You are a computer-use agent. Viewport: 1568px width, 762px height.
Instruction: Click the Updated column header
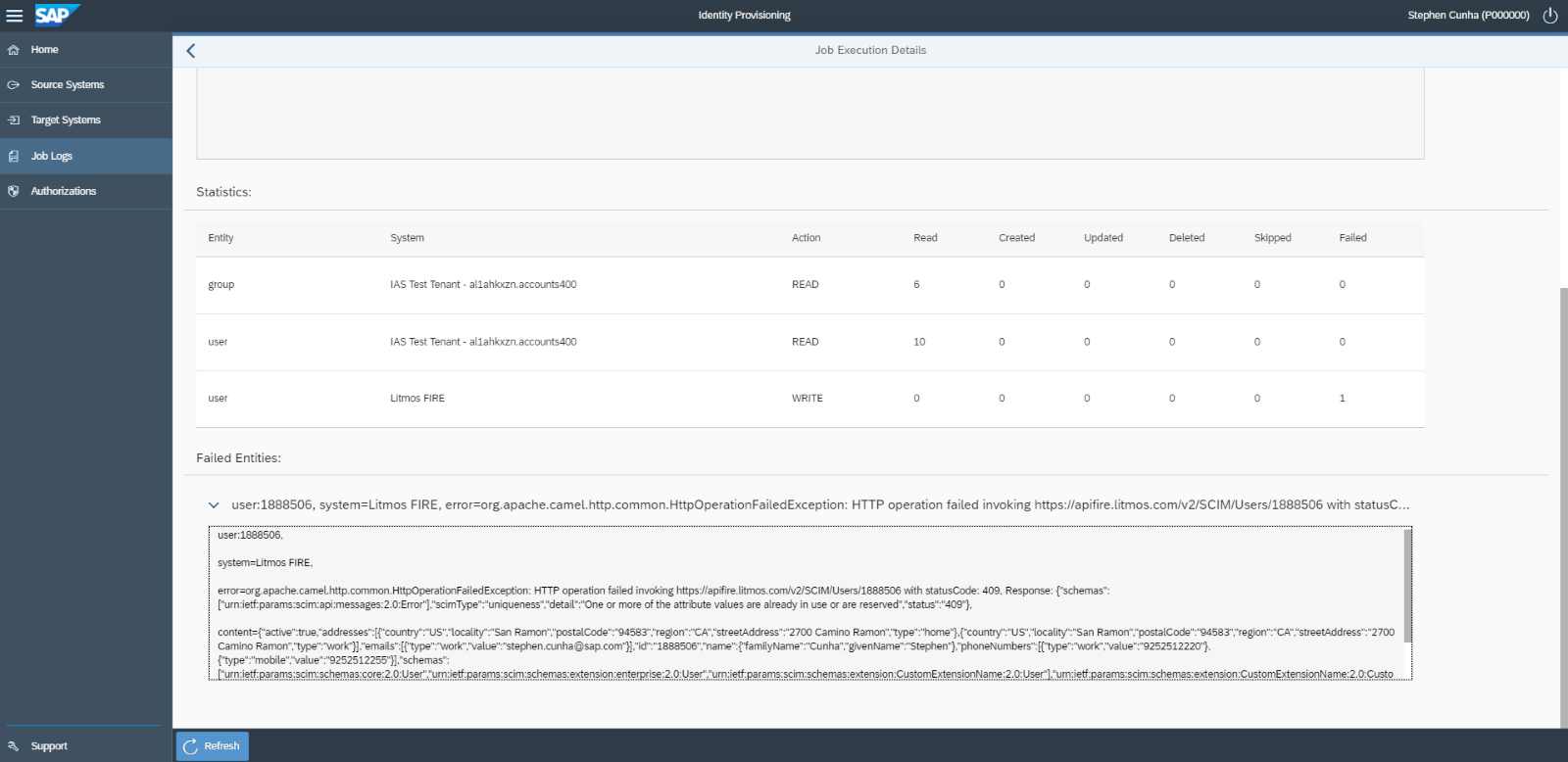tap(1103, 238)
